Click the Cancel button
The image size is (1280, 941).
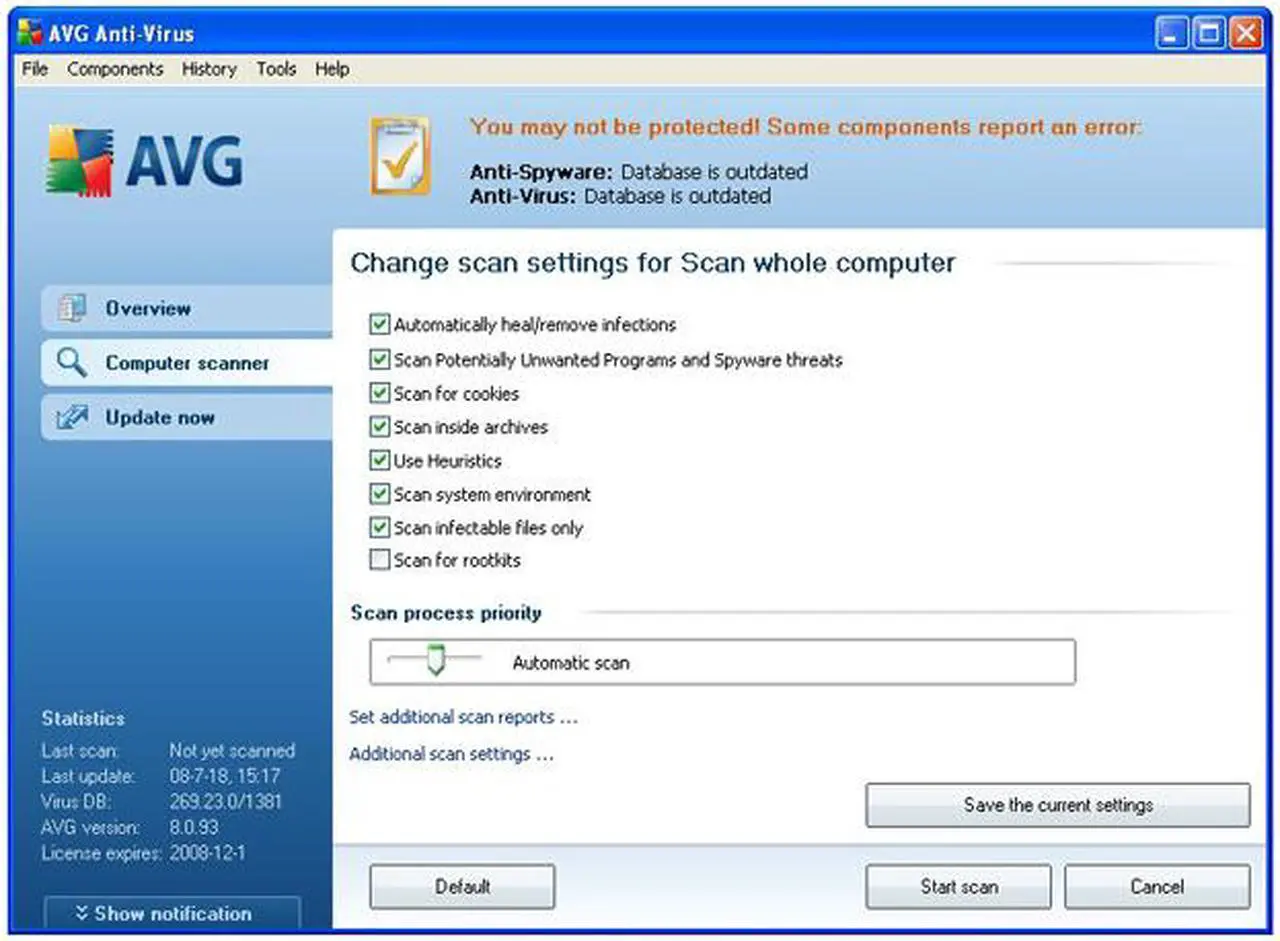(x=1157, y=887)
